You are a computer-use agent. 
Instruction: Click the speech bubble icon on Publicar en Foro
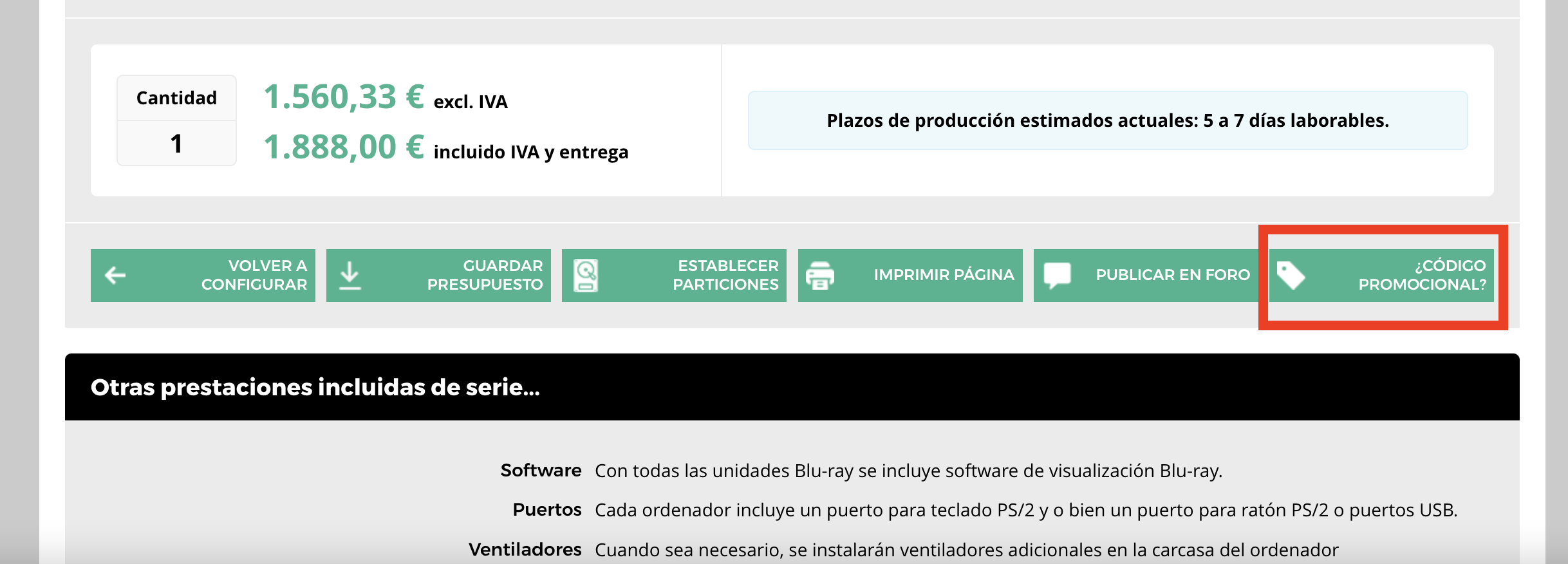click(x=1057, y=276)
